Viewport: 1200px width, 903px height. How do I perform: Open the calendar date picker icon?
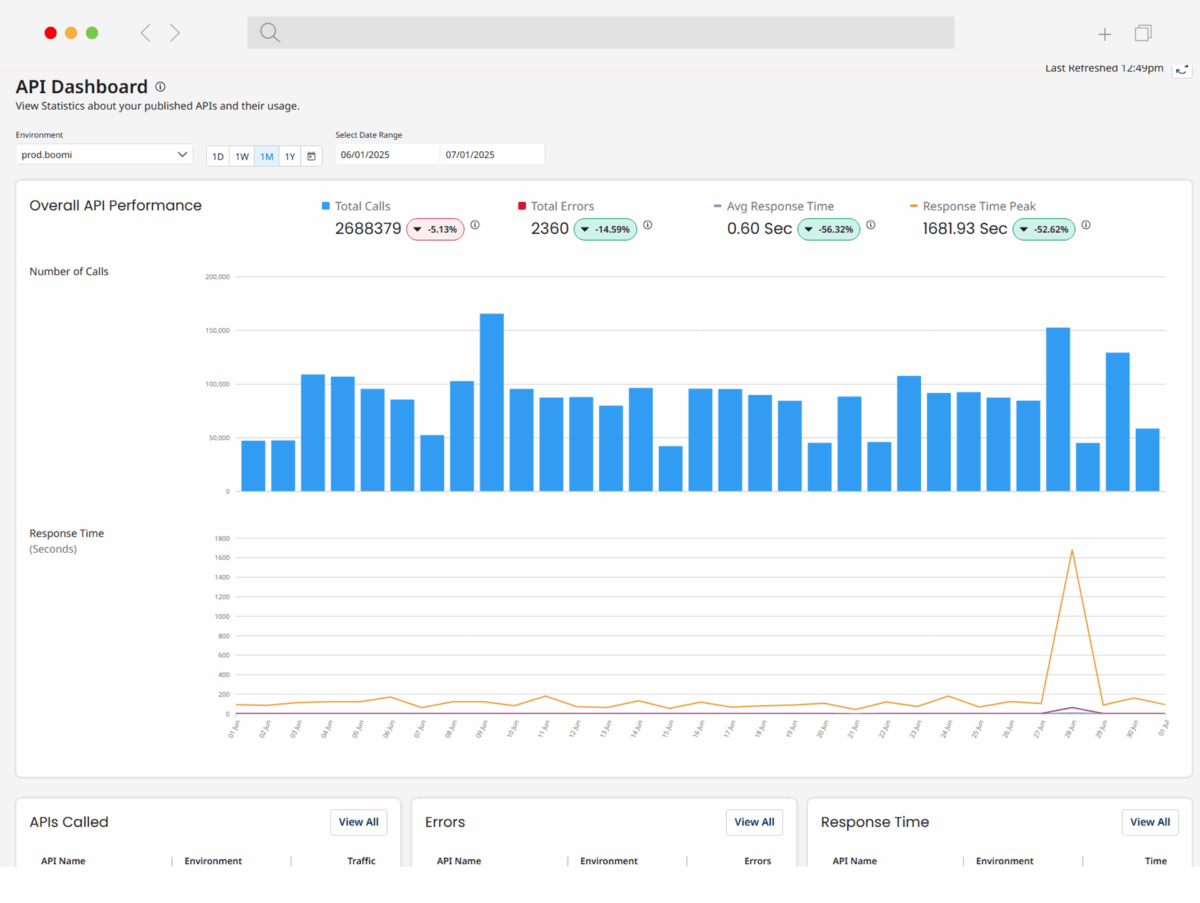312,156
